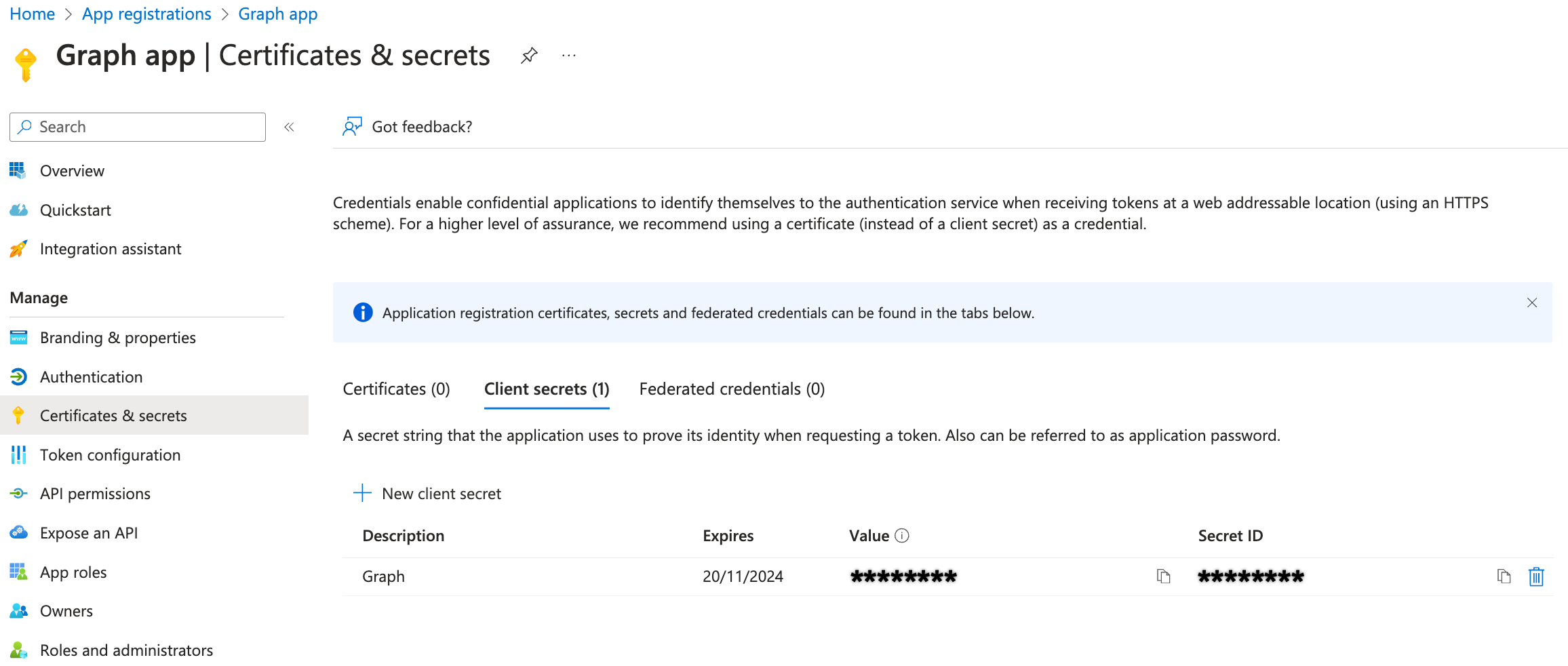Pin the Certificates & secrets page
This screenshot has width=1568, height=666.
click(529, 56)
